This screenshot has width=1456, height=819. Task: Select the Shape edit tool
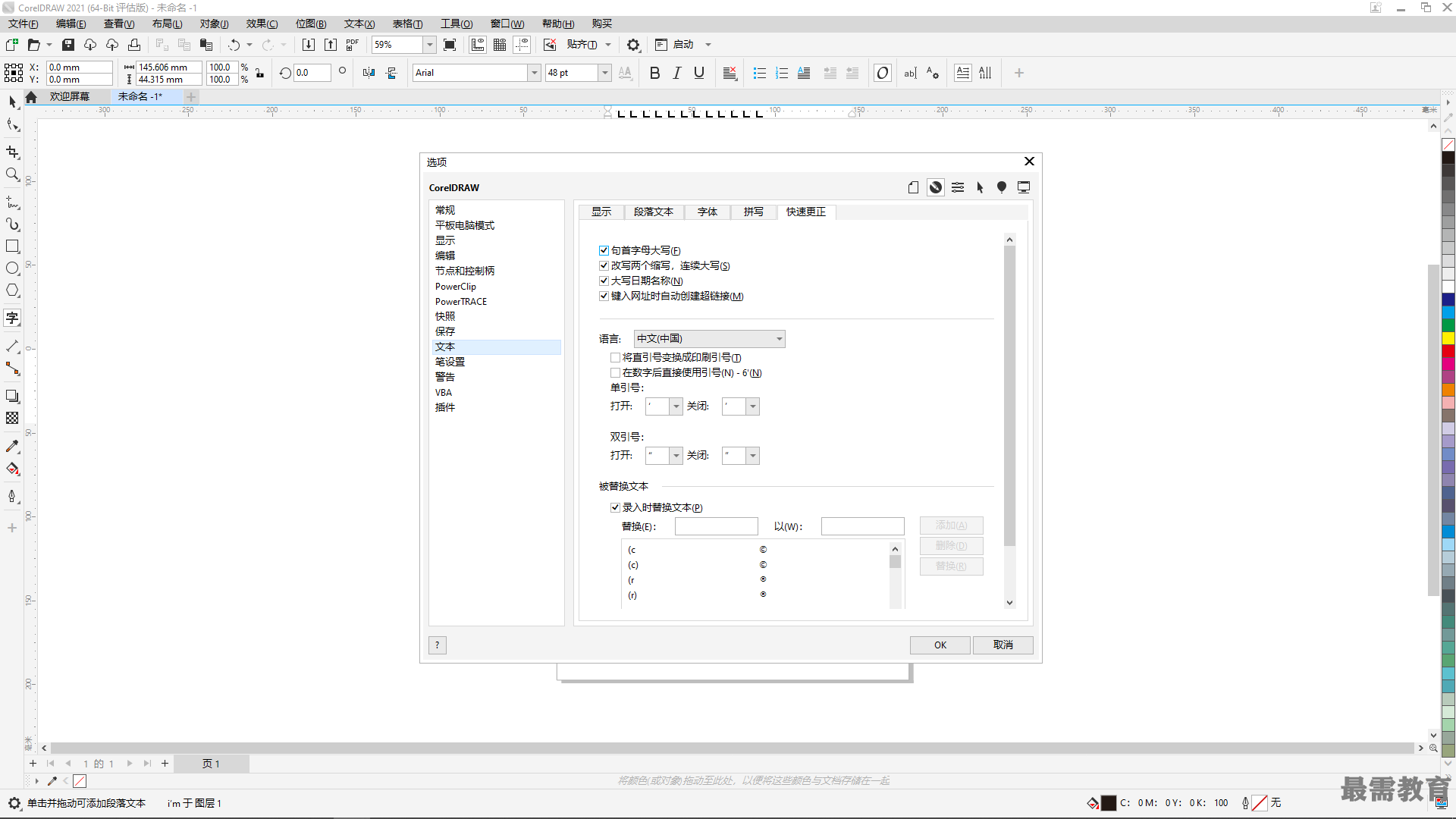[x=12, y=125]
